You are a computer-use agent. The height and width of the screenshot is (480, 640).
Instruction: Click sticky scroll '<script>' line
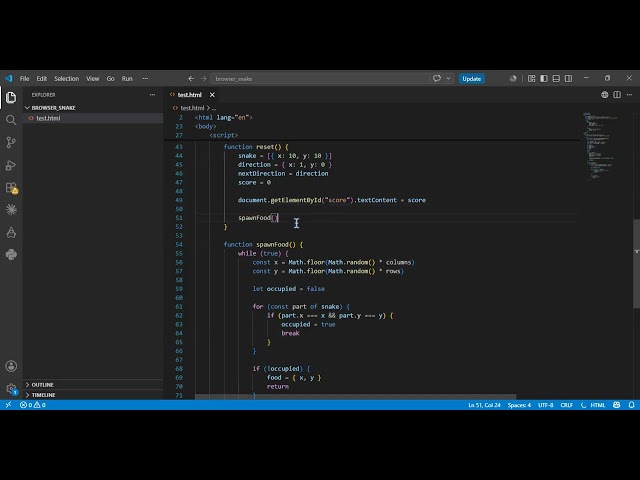pyautogui.click(x=224, y=135)
